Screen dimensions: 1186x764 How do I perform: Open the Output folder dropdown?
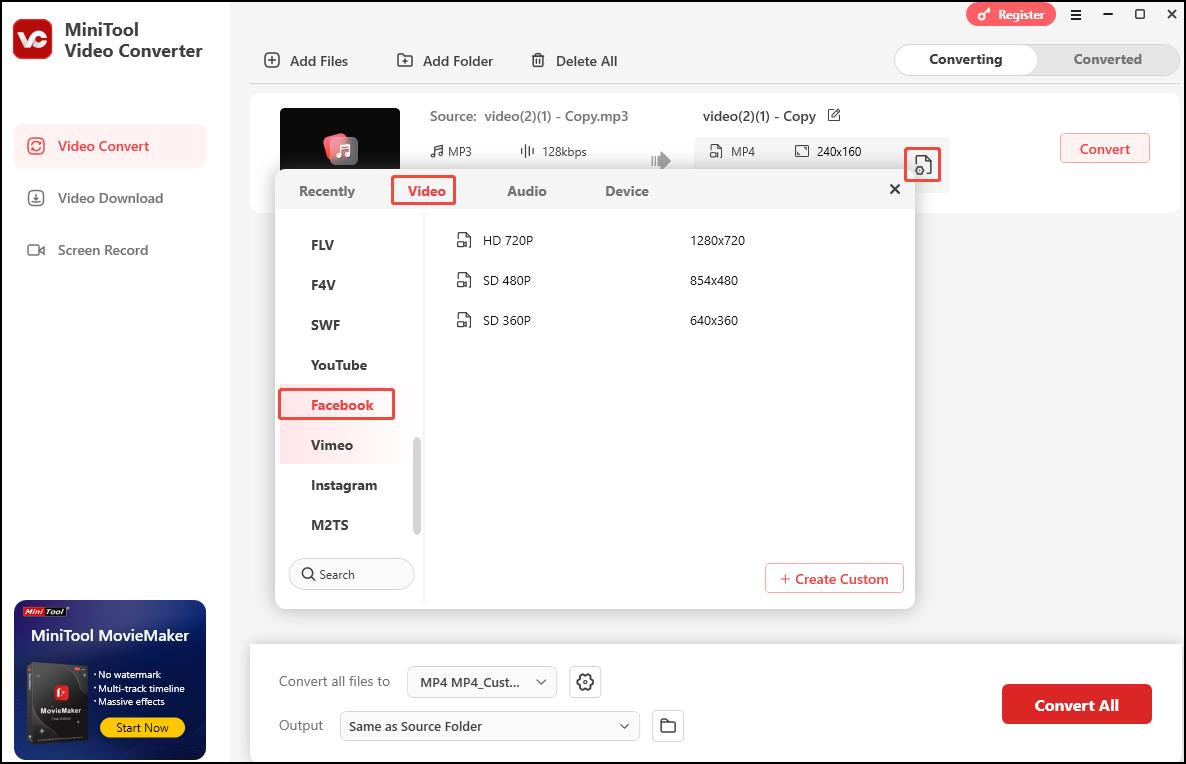(x=489, y=726)
